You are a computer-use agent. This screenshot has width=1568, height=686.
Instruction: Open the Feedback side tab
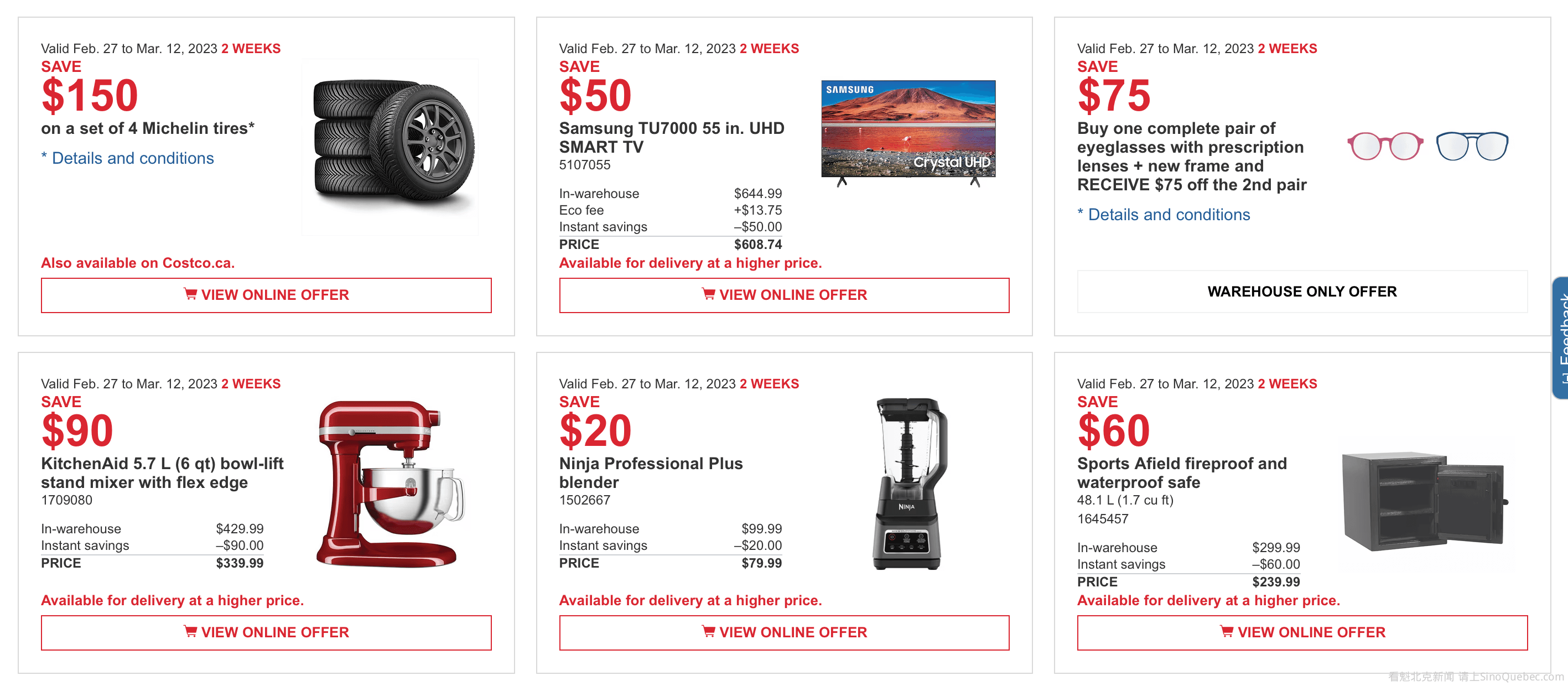pyautogui.click(x=1560, y=337)
